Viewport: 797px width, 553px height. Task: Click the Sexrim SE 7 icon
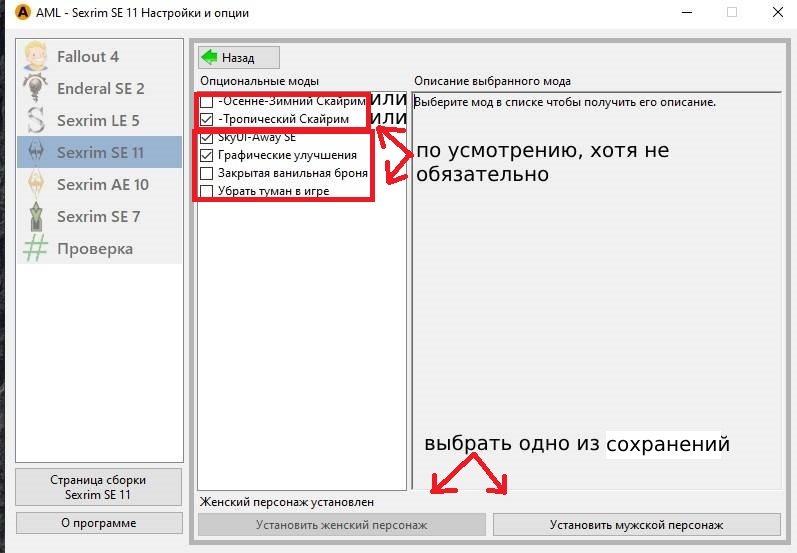pyautogui.click(x=35, y=217)
